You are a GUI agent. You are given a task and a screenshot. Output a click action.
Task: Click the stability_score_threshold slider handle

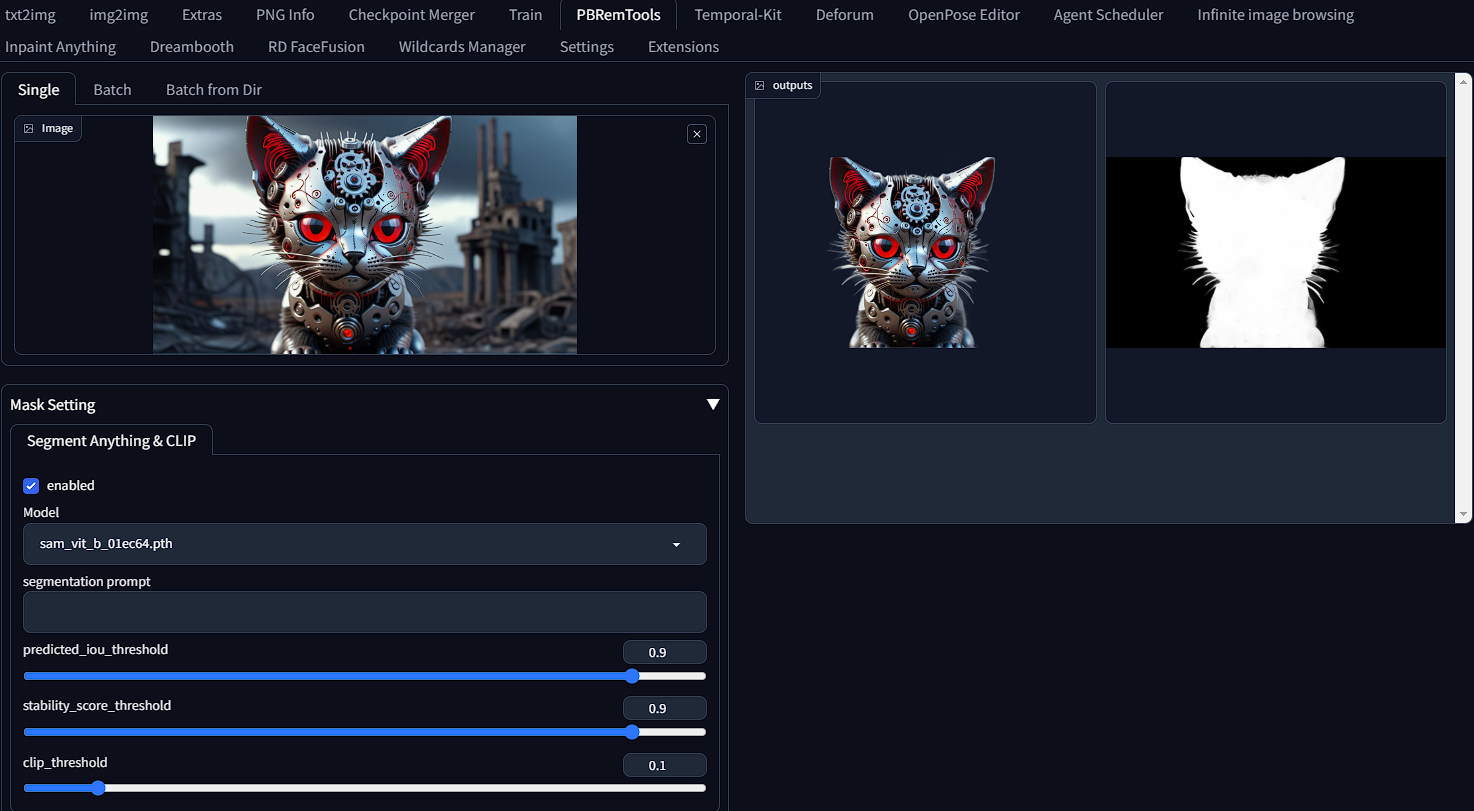[x=631, y=732]
